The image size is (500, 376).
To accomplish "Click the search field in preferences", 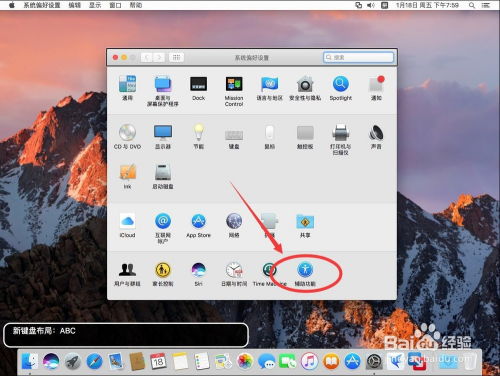I will click(358, 57).
